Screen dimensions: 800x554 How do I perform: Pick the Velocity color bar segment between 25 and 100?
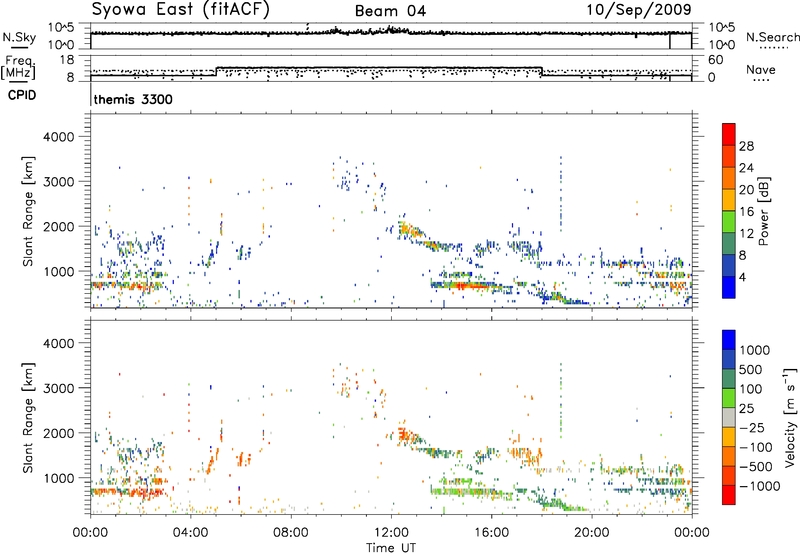(729, 398)
